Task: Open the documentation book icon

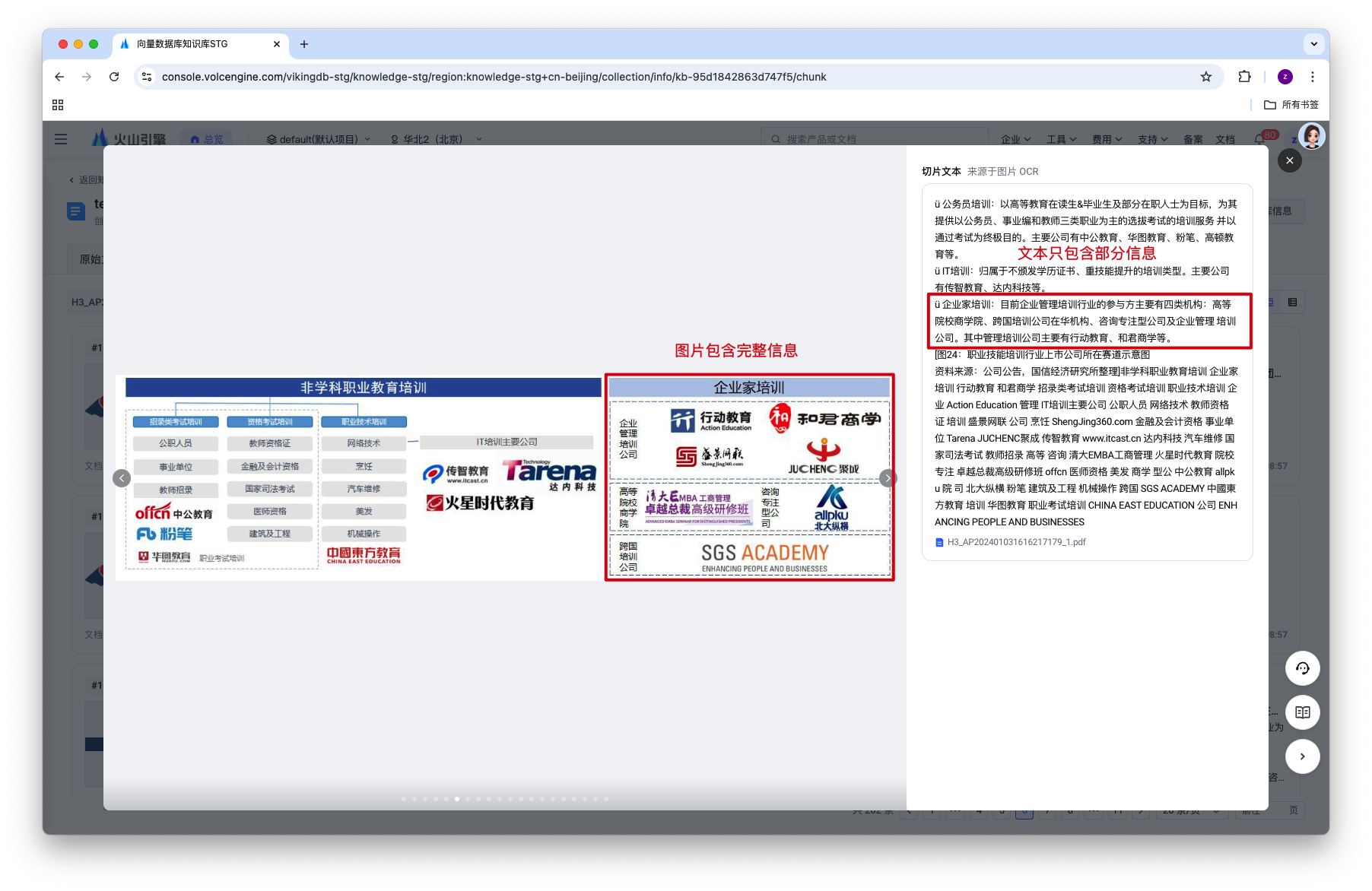Action: coord(1302,712)
